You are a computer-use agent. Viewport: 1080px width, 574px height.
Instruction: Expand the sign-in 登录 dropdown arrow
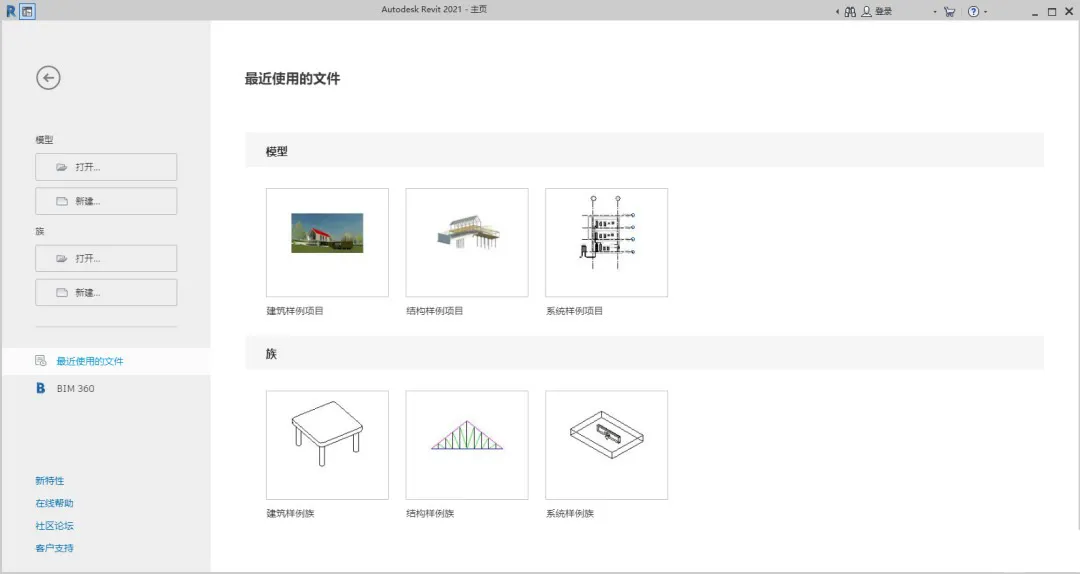click(935, 12)
